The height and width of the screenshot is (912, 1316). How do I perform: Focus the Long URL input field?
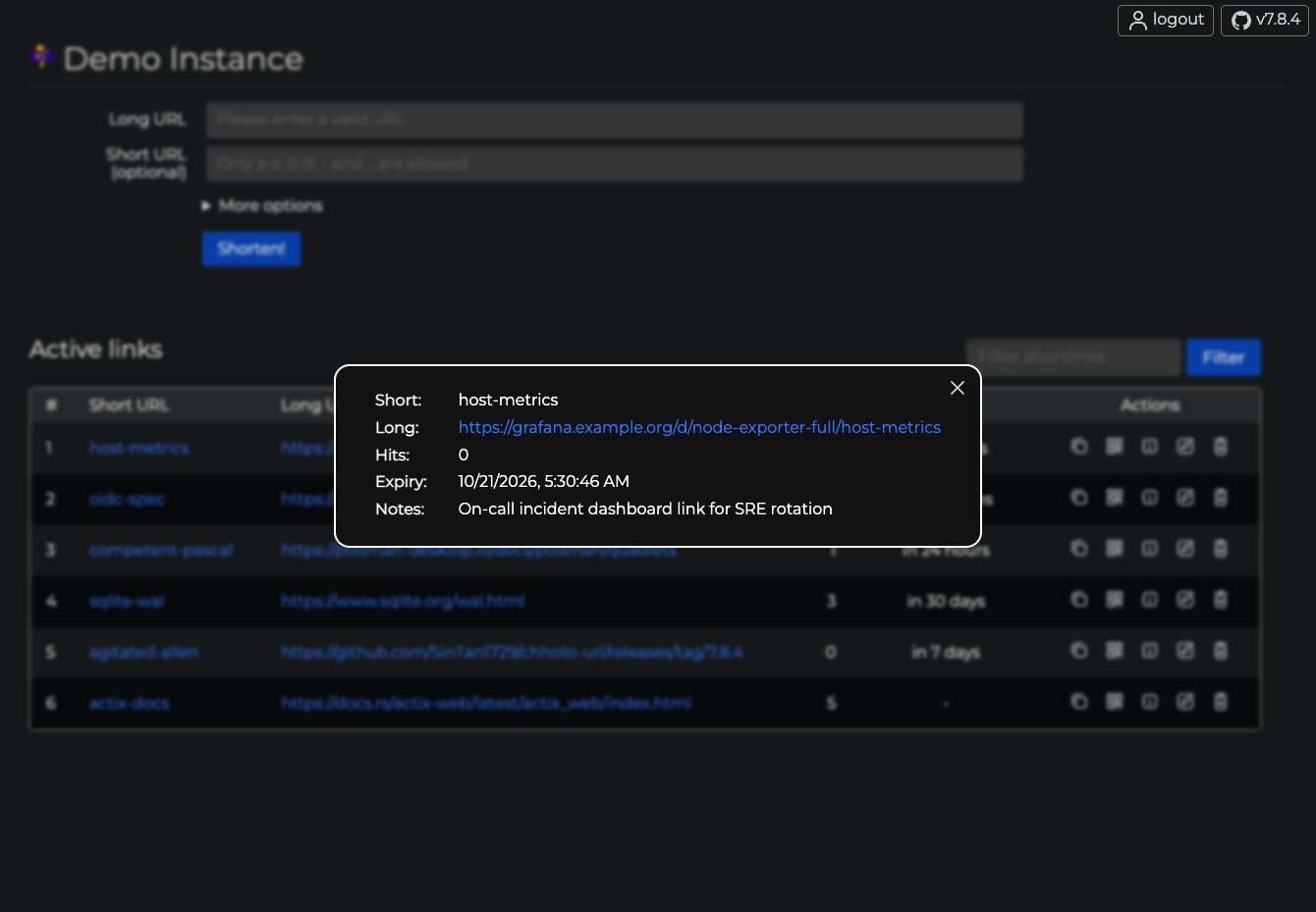pos(615,120)
